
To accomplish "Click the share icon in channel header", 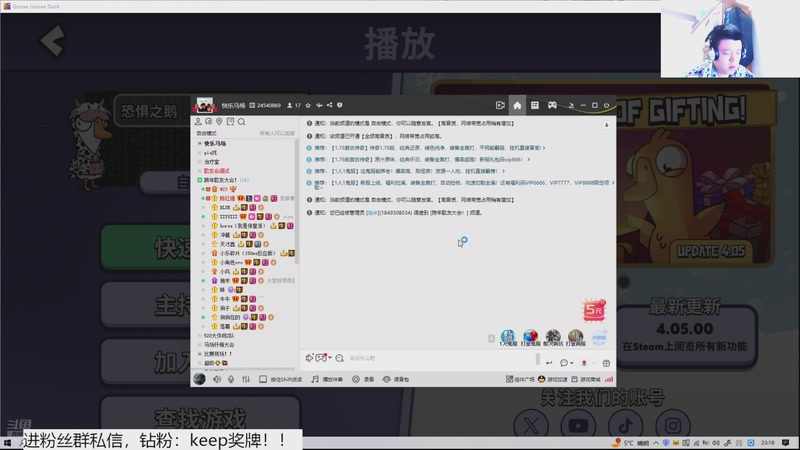I will pyautogui.click(x=330, y=105).
